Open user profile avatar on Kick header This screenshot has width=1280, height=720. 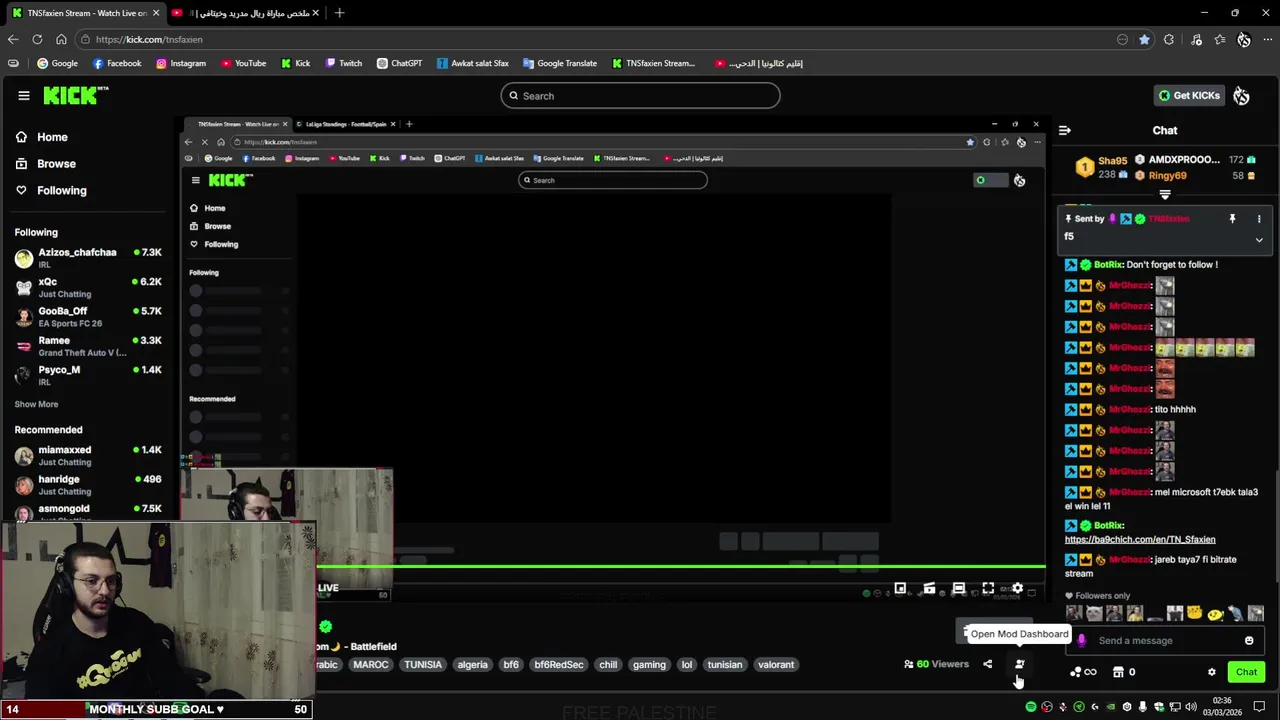(x=1241, y=96)
